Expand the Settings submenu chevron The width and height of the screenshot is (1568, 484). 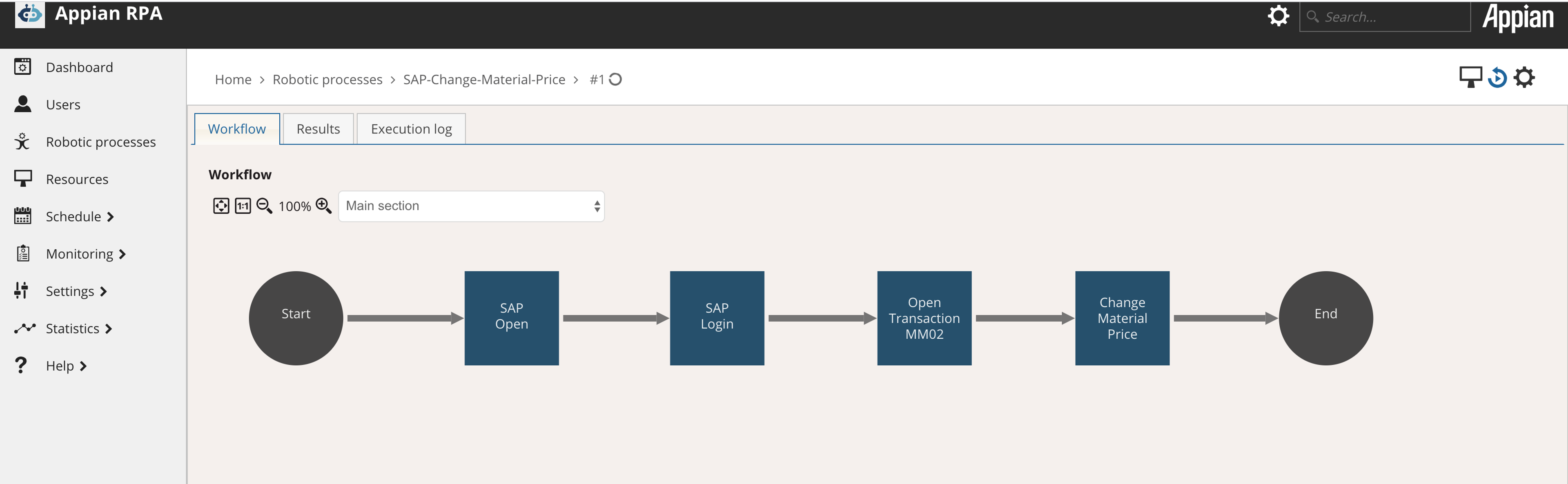(x=103, y=292)
